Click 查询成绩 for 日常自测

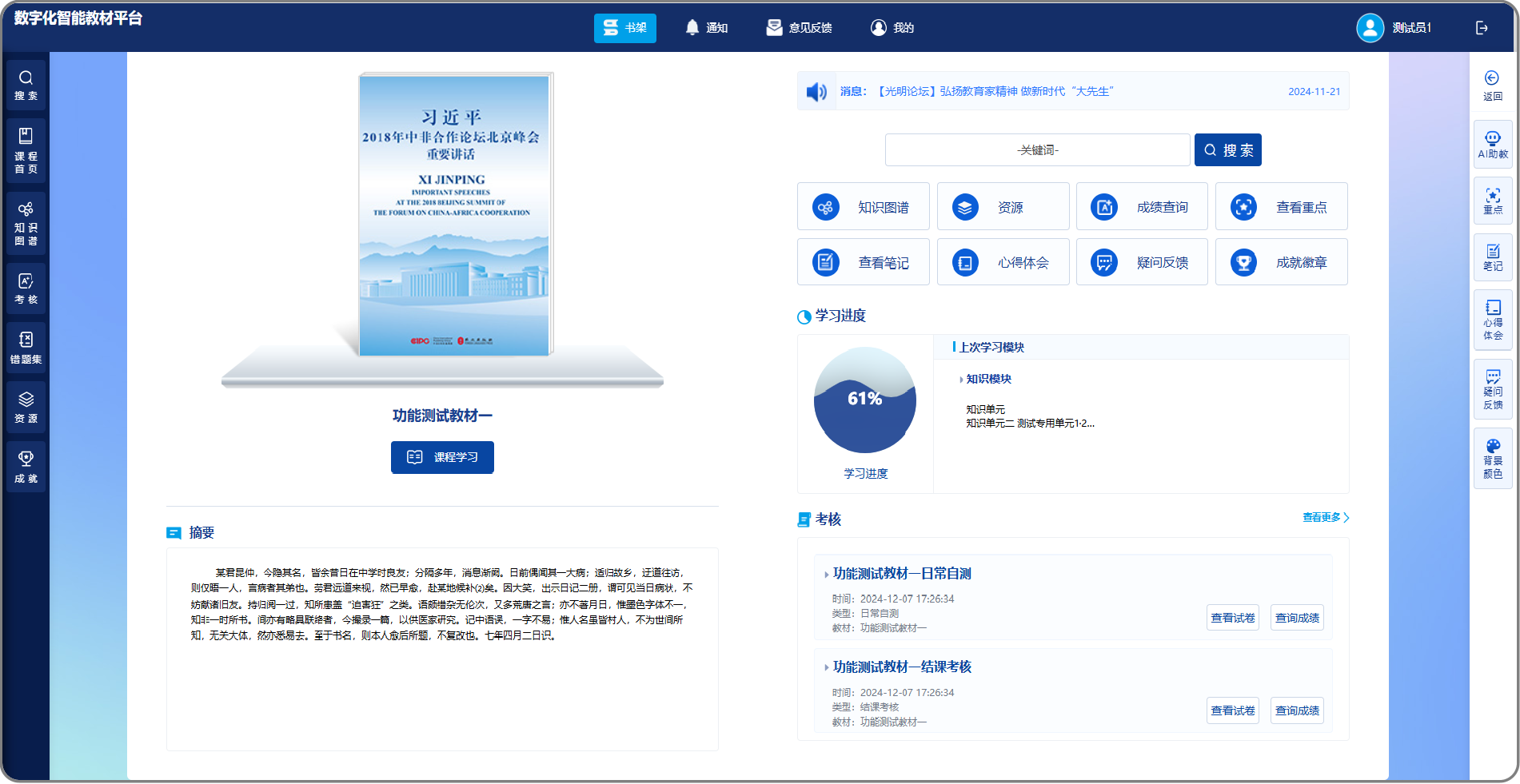tap(1296, 618)
